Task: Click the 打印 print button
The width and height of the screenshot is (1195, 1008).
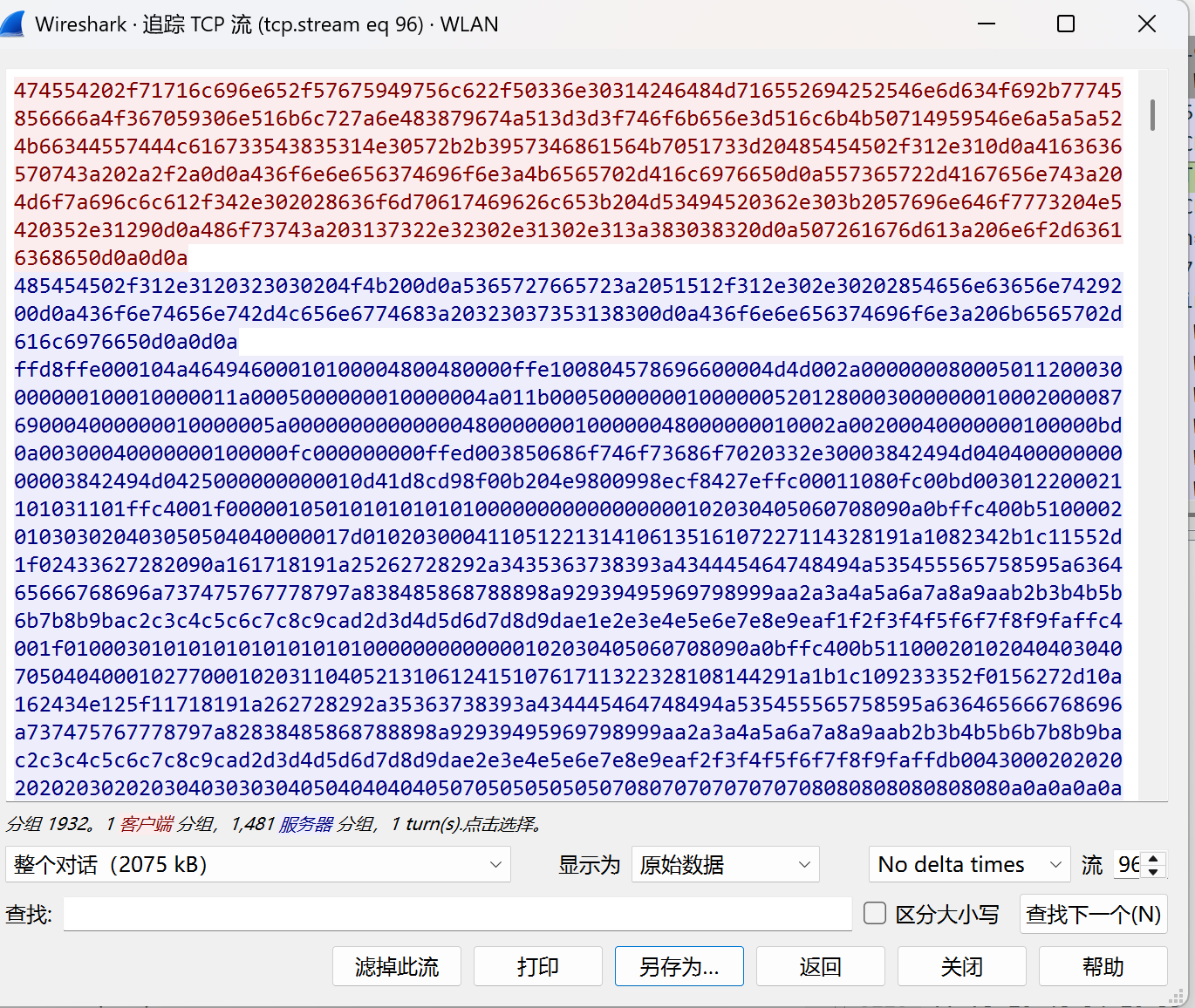Action: 537,966
